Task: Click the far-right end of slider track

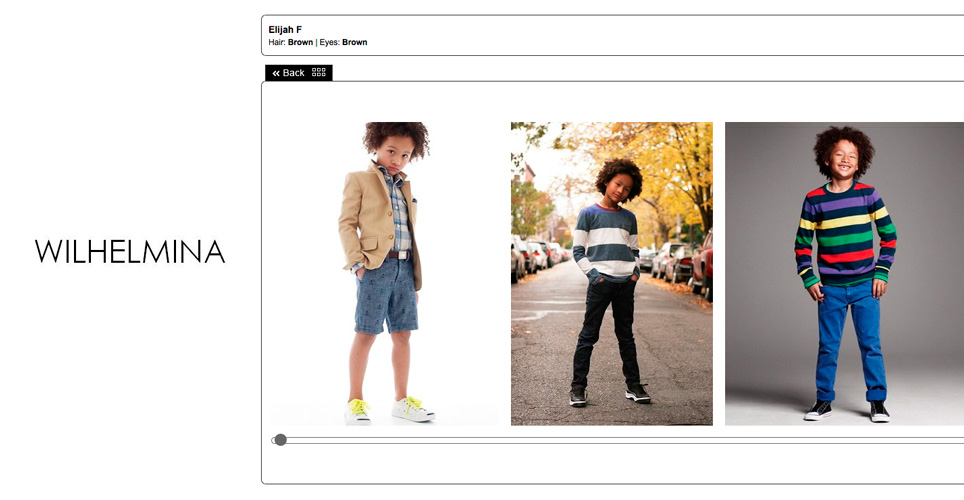Action: [x=959, y=440]
